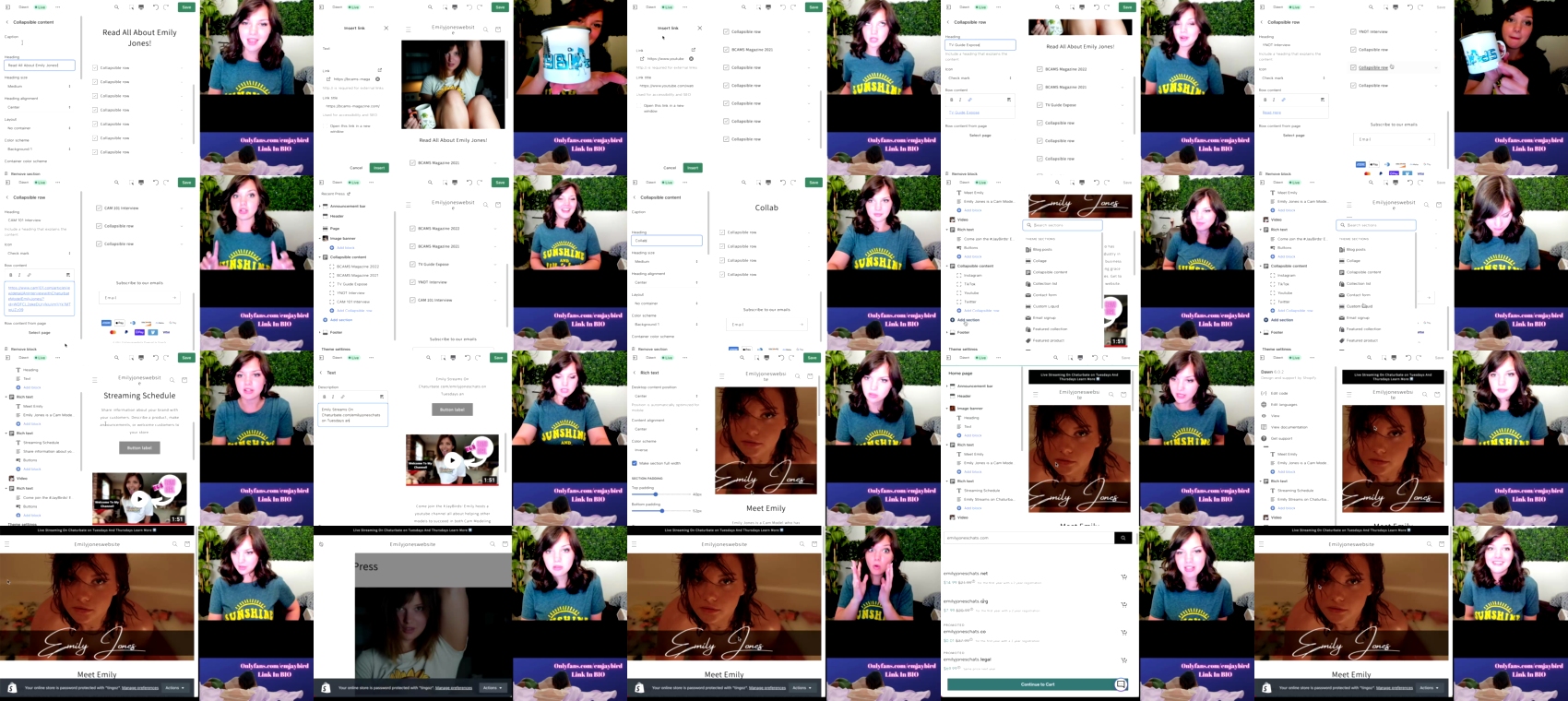Click Cancel in the bcams link dialog
Image resolution: width=1568 pixels, height=701 pixels.
tap(356, 168)
